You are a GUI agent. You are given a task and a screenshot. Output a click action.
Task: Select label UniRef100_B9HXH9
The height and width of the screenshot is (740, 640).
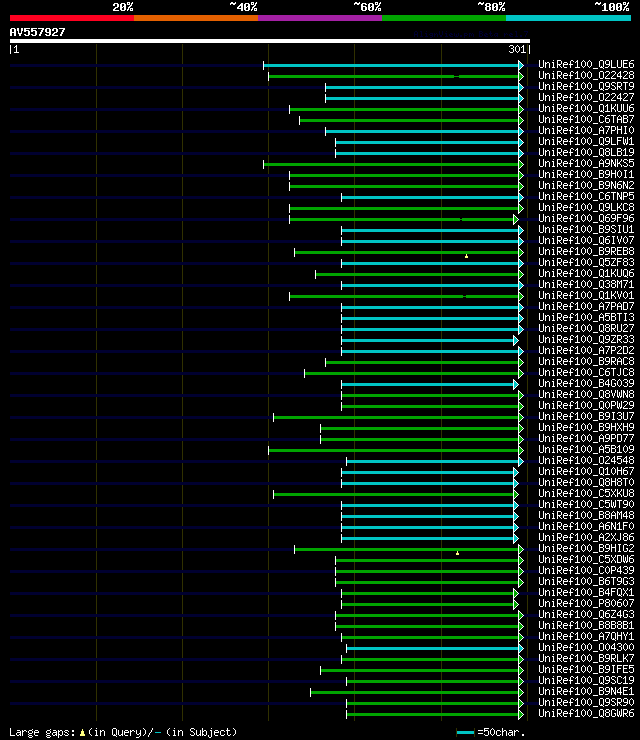[x=586, y=427]
